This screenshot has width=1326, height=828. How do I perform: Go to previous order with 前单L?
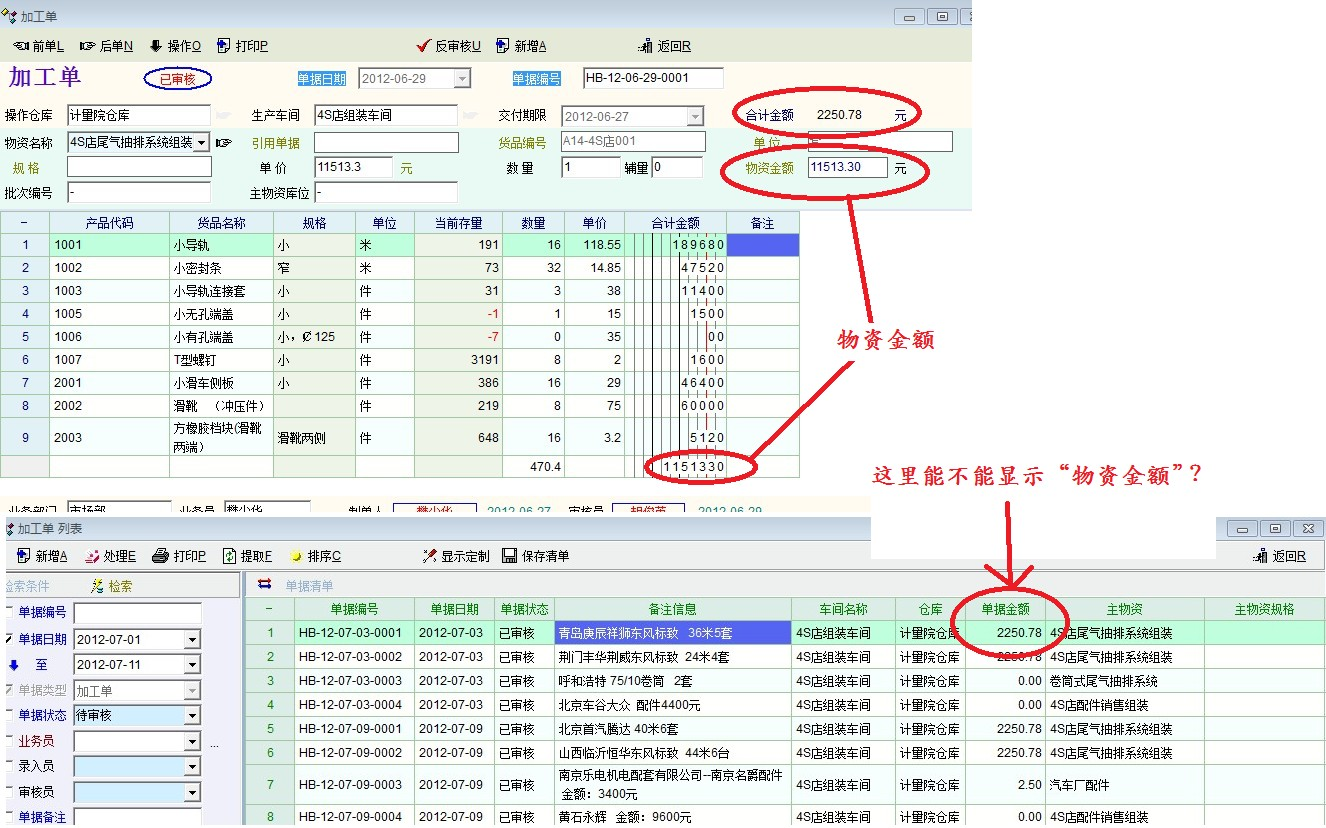(38, 46)
